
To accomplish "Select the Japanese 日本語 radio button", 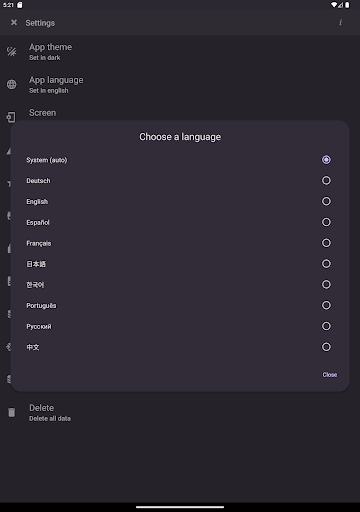I will click(326, 264).
